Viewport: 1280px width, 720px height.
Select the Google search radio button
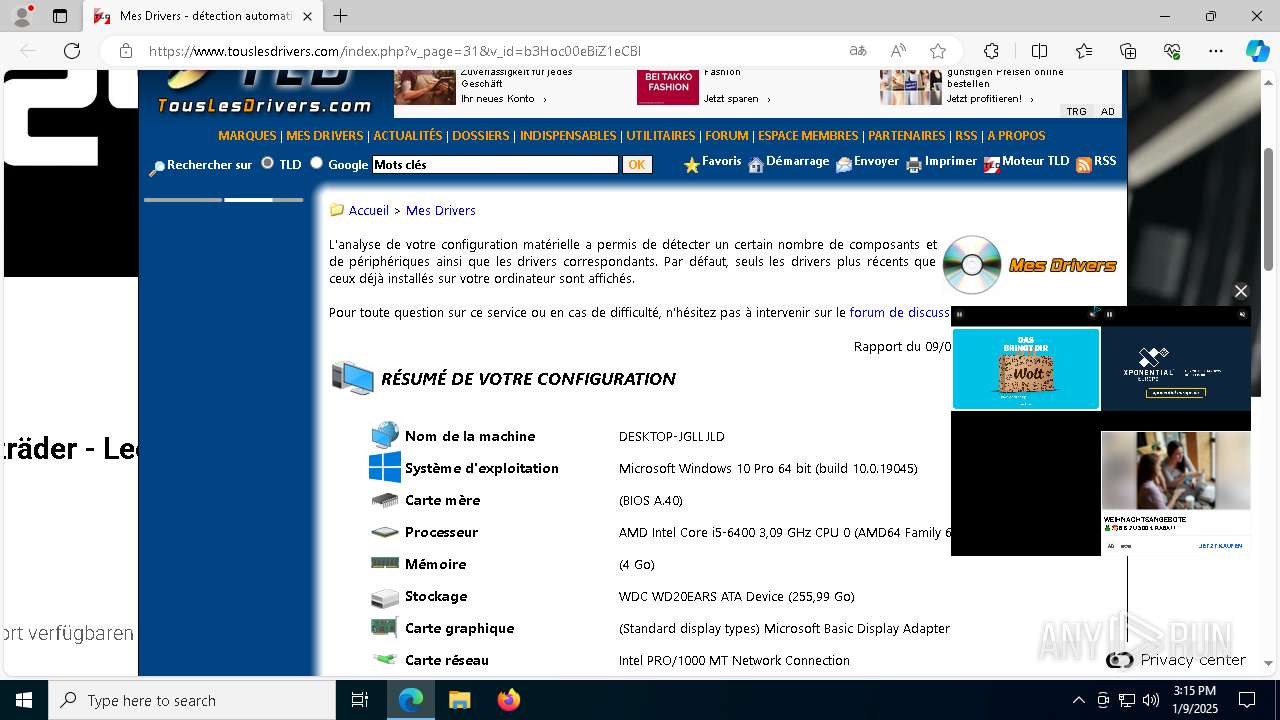point(316,163)
